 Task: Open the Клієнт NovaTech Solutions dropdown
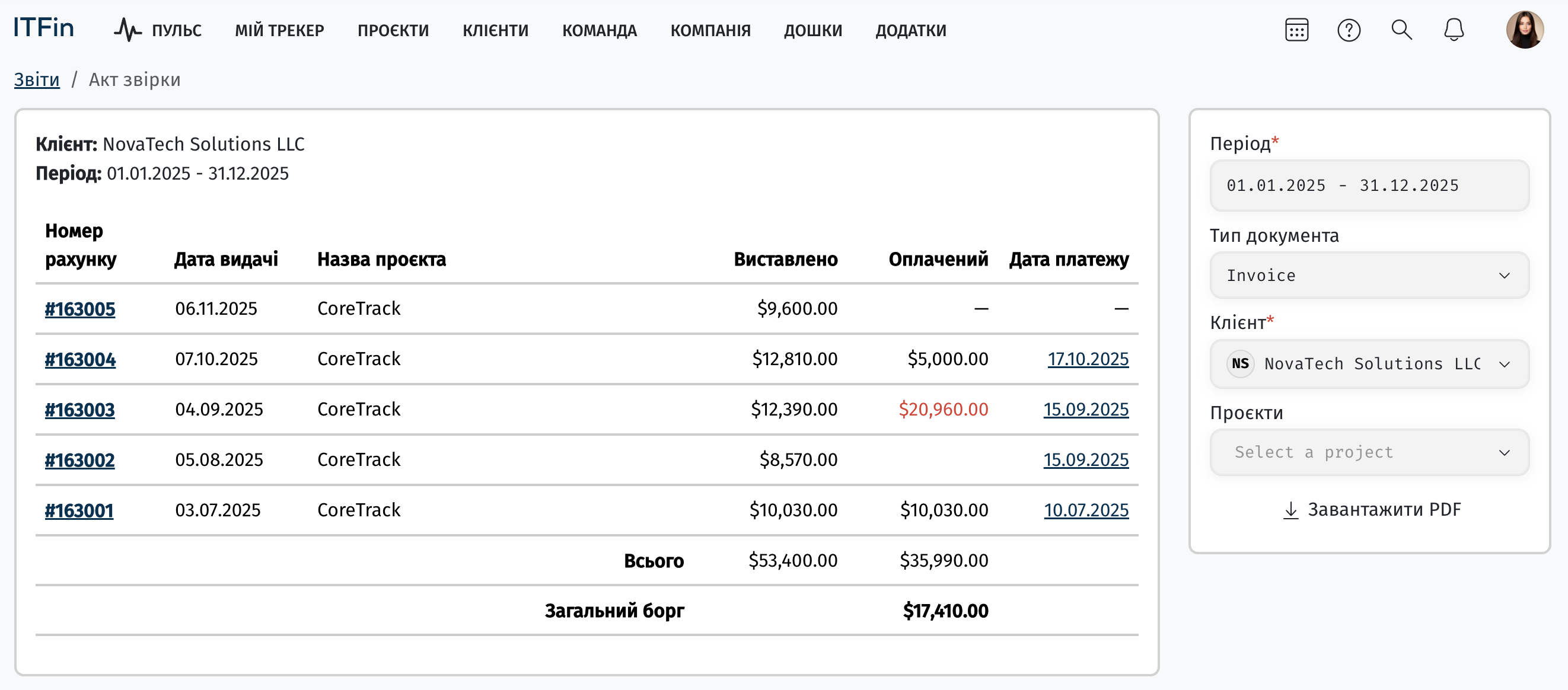(x=1369, y=364)
